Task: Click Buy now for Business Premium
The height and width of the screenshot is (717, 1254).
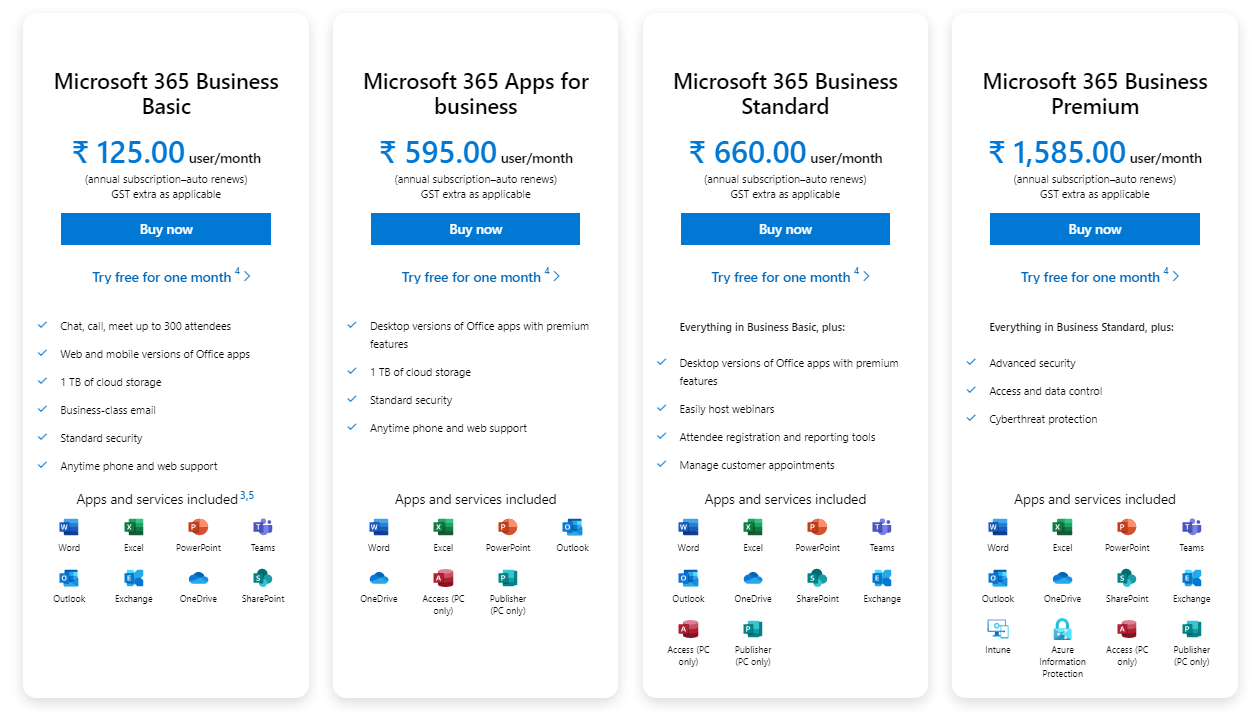Action: point(1095,229)
